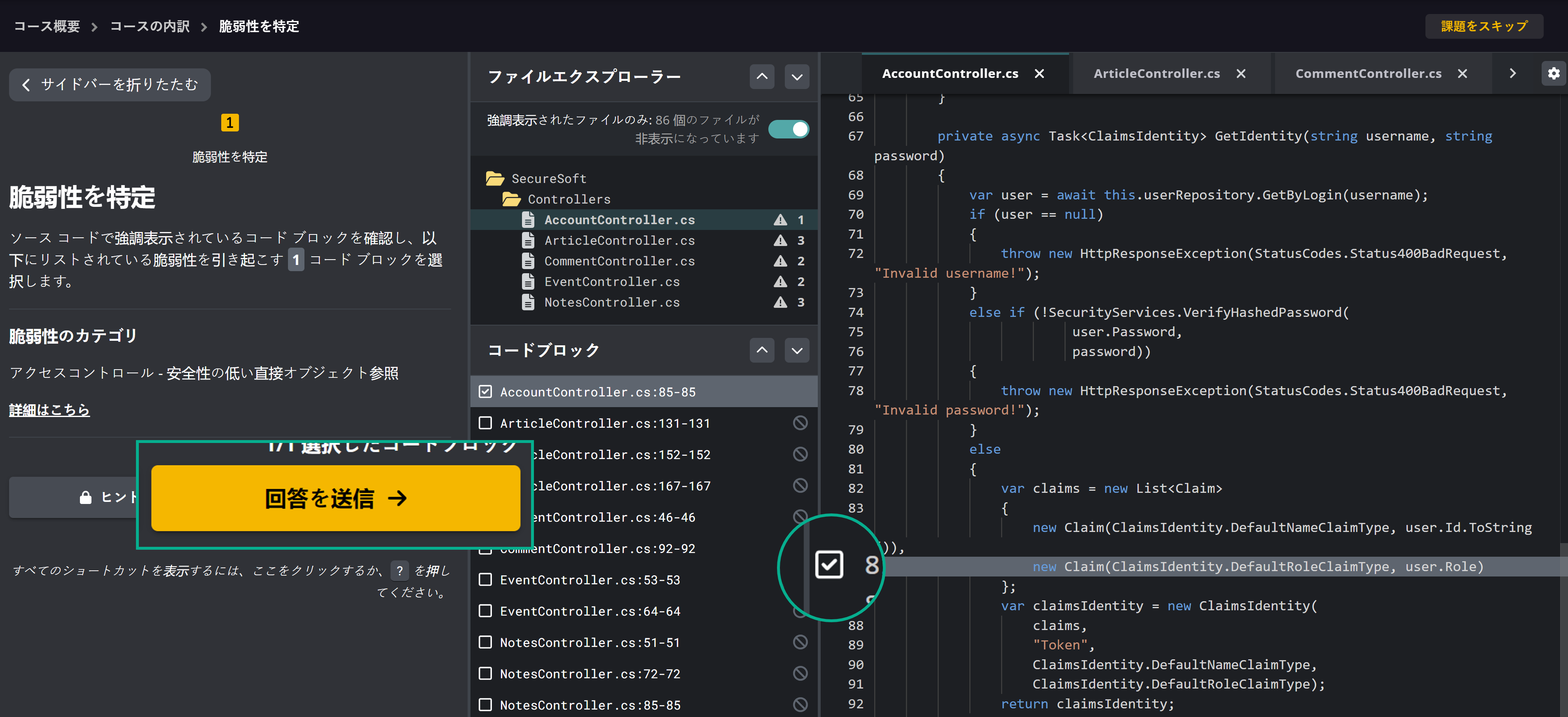Viewport: 1568px width, 717px height.
Task: Click the NotesController.cs file icon
Action: tap(528, 302)
